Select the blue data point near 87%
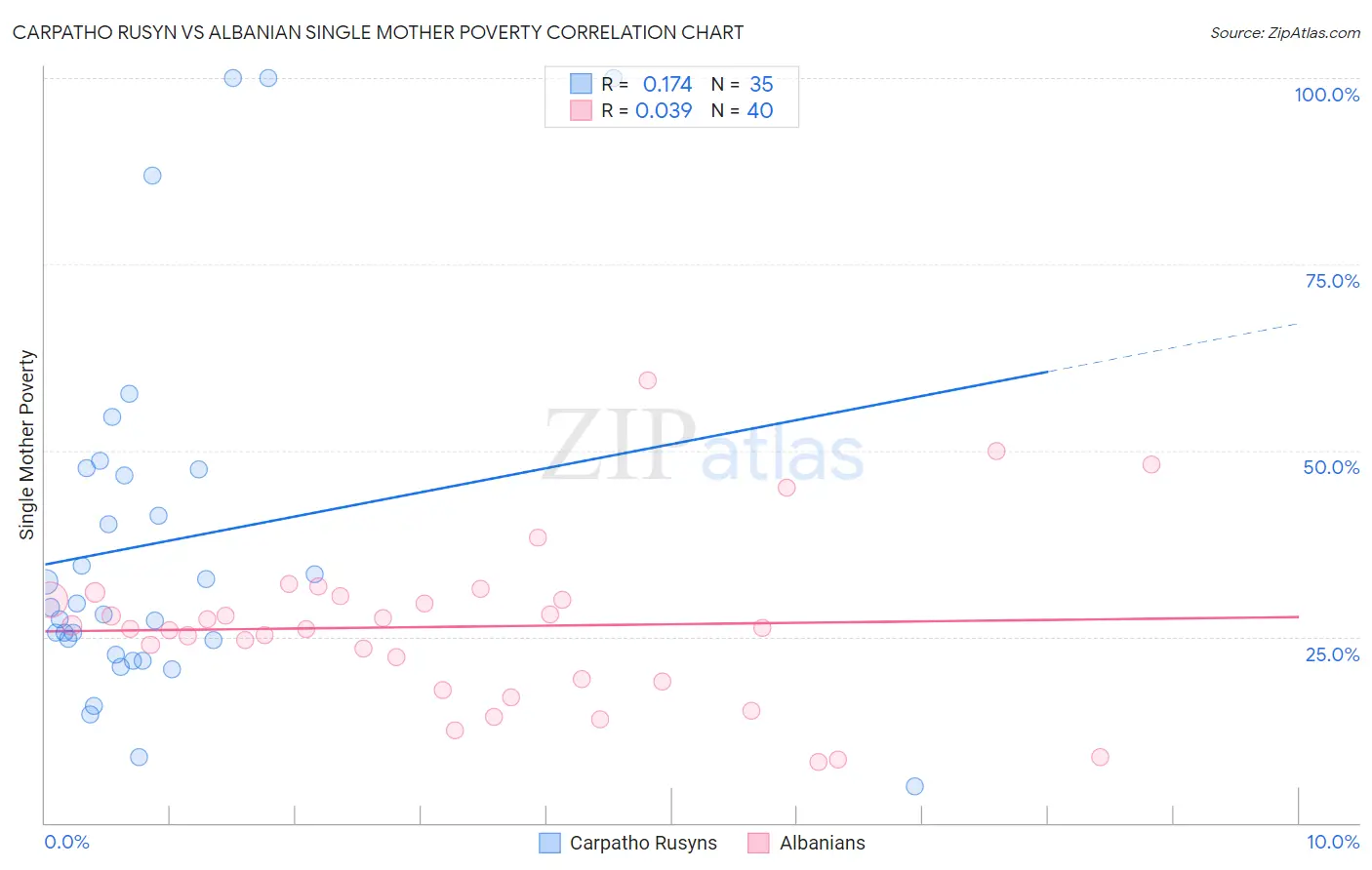 [152, 176]
